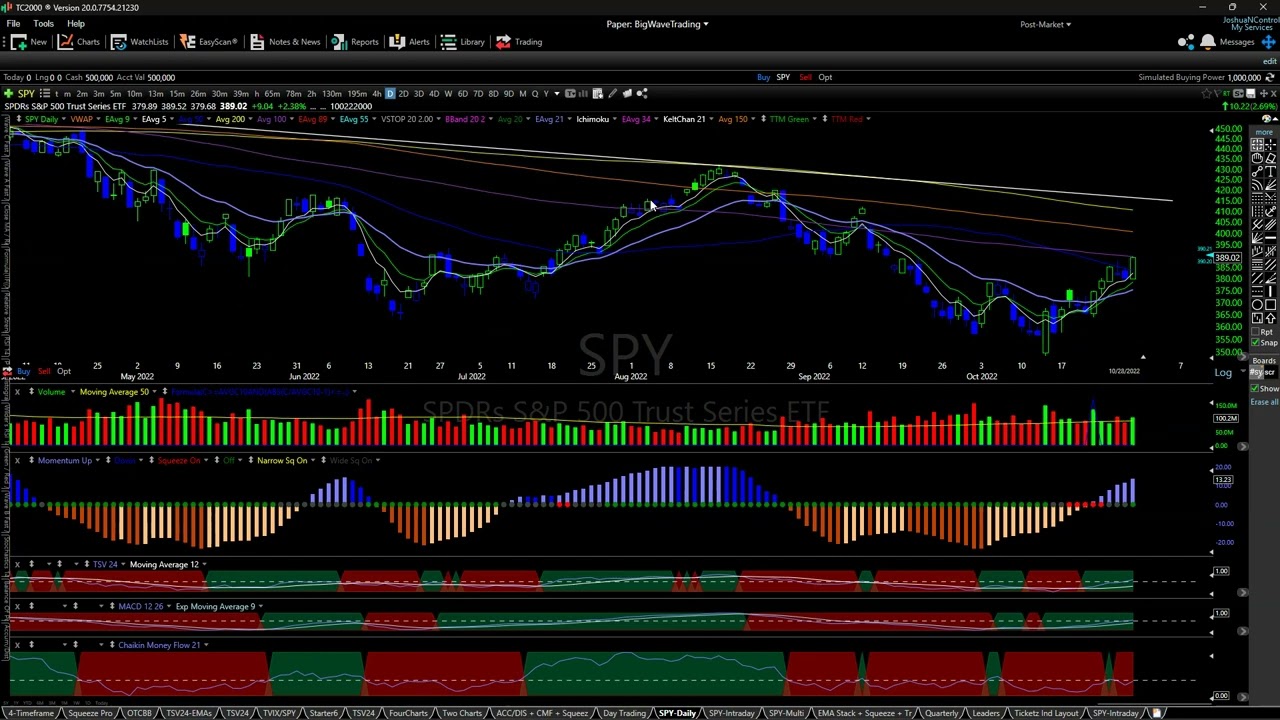Open the Tools menu

pos(43,24)
